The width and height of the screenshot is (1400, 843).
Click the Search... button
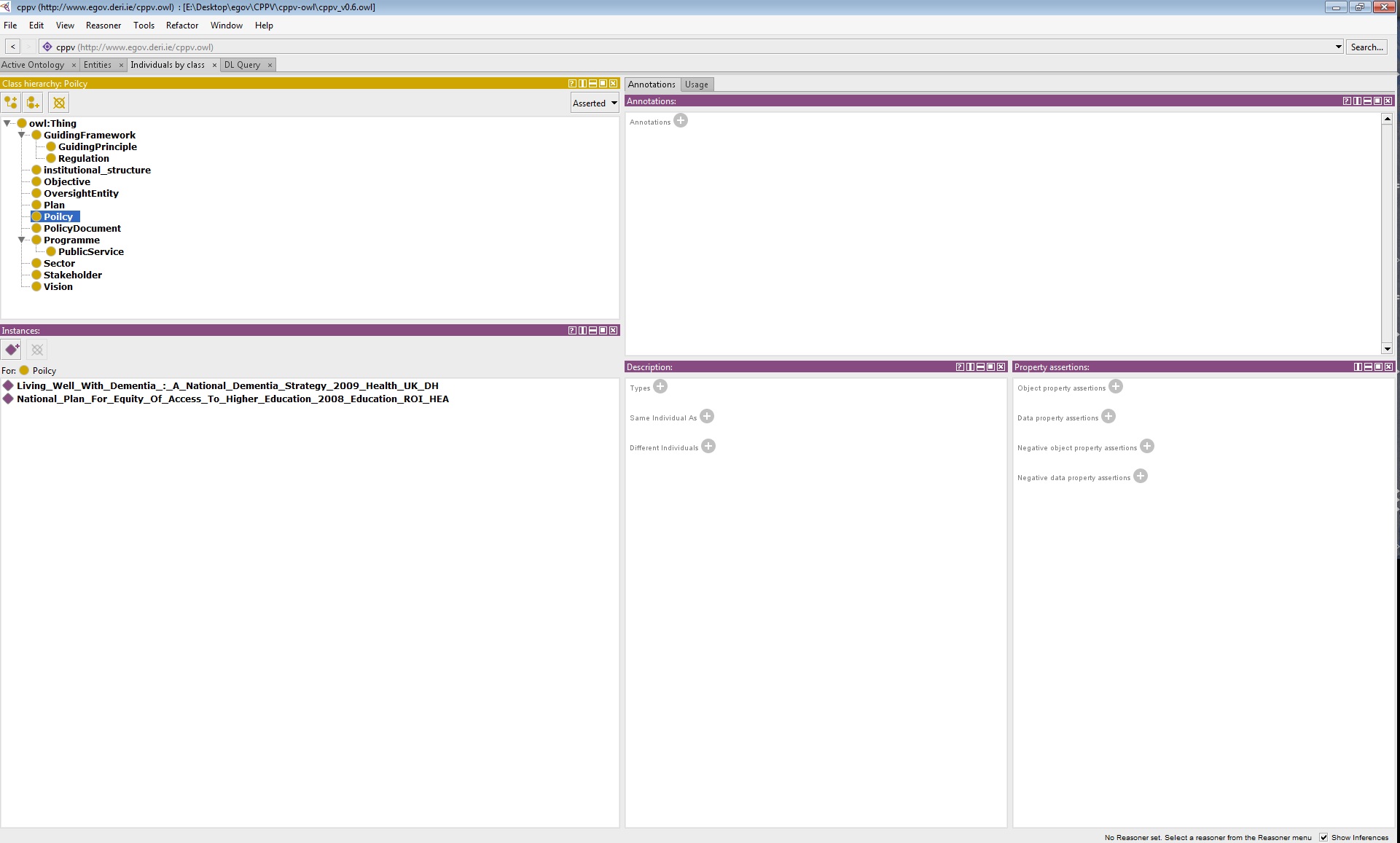pyautogui.click(x=1366, y=47)
